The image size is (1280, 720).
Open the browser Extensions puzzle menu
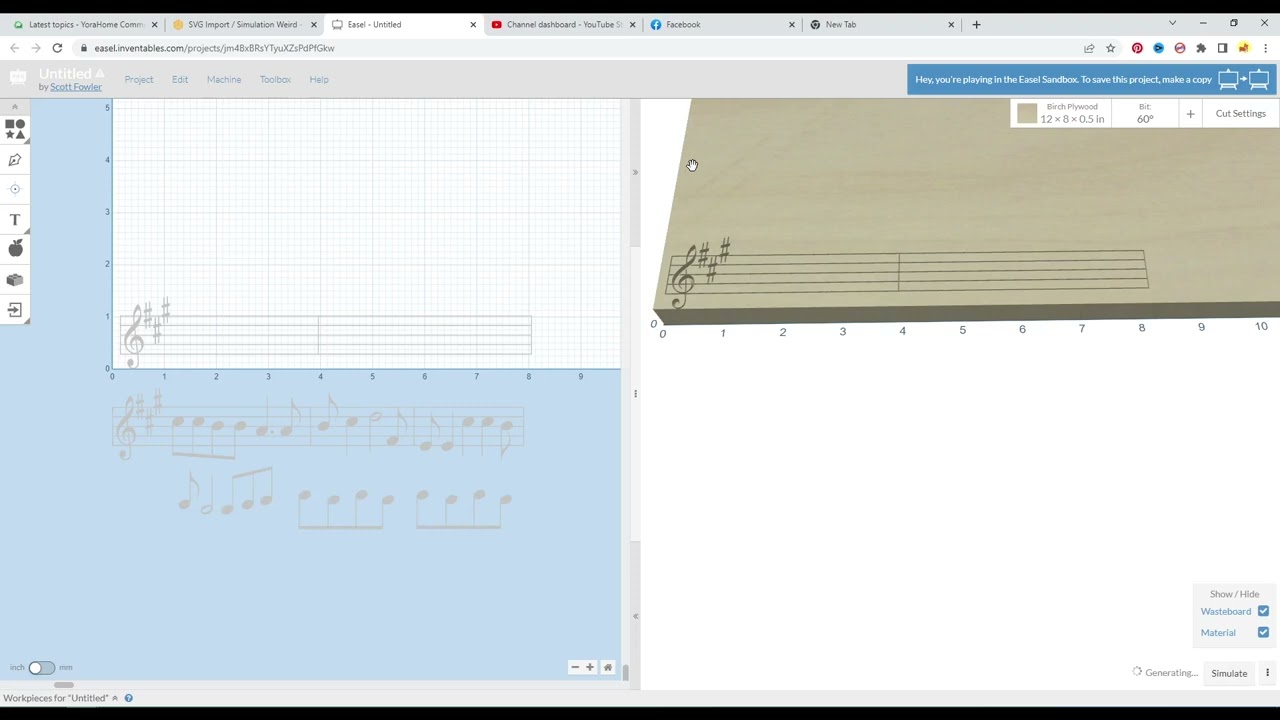pos(1201,48)
